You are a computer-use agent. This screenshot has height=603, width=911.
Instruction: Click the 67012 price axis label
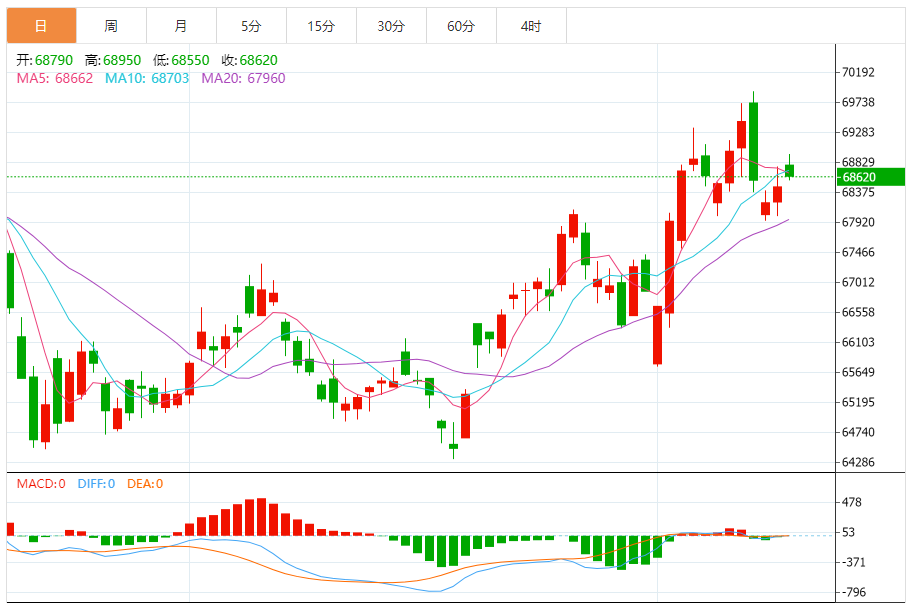(858, 282)
